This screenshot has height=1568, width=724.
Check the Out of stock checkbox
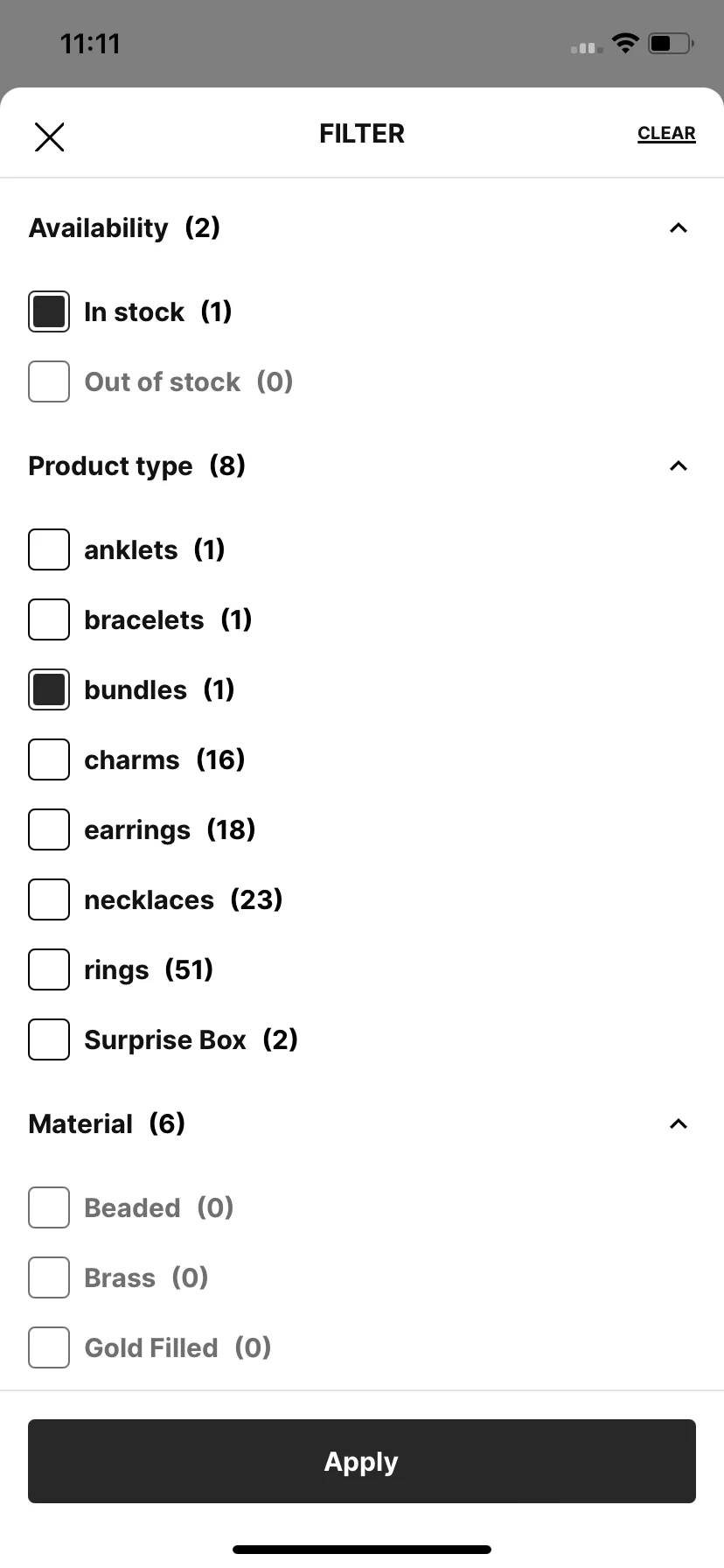pyautogui.click(x=49, y=381)
